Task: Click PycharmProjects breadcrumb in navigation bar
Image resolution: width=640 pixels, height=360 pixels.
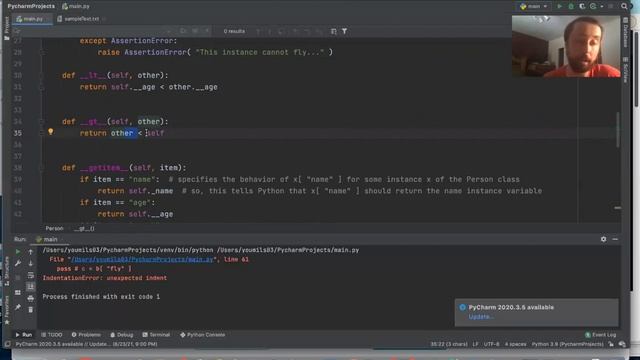Action: click(31, 6)
